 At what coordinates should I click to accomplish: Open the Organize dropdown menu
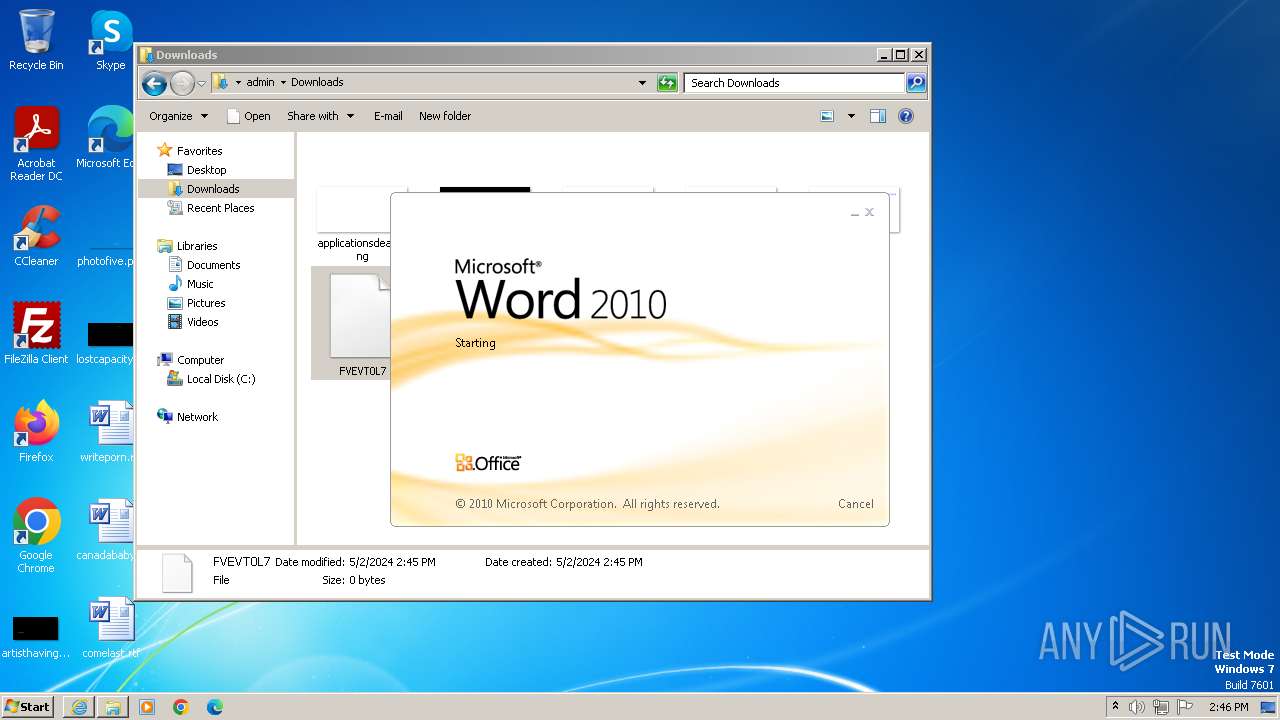pyautogui.click(x=178, y=116)
